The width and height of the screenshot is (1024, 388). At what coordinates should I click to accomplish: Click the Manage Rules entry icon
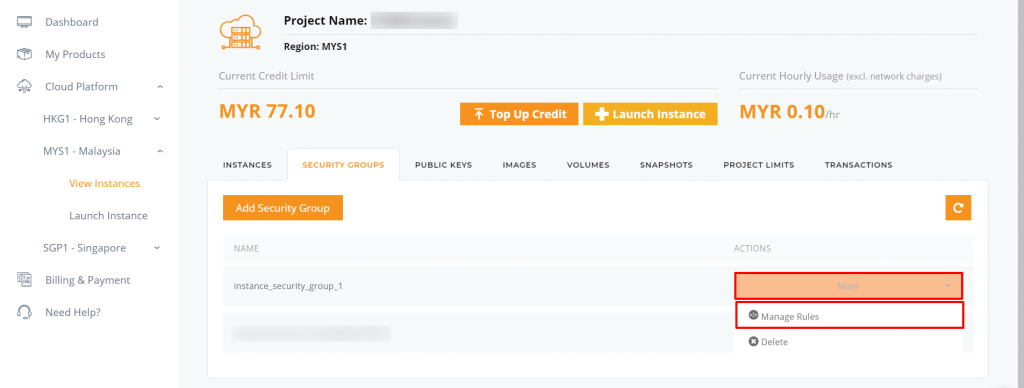753,315
